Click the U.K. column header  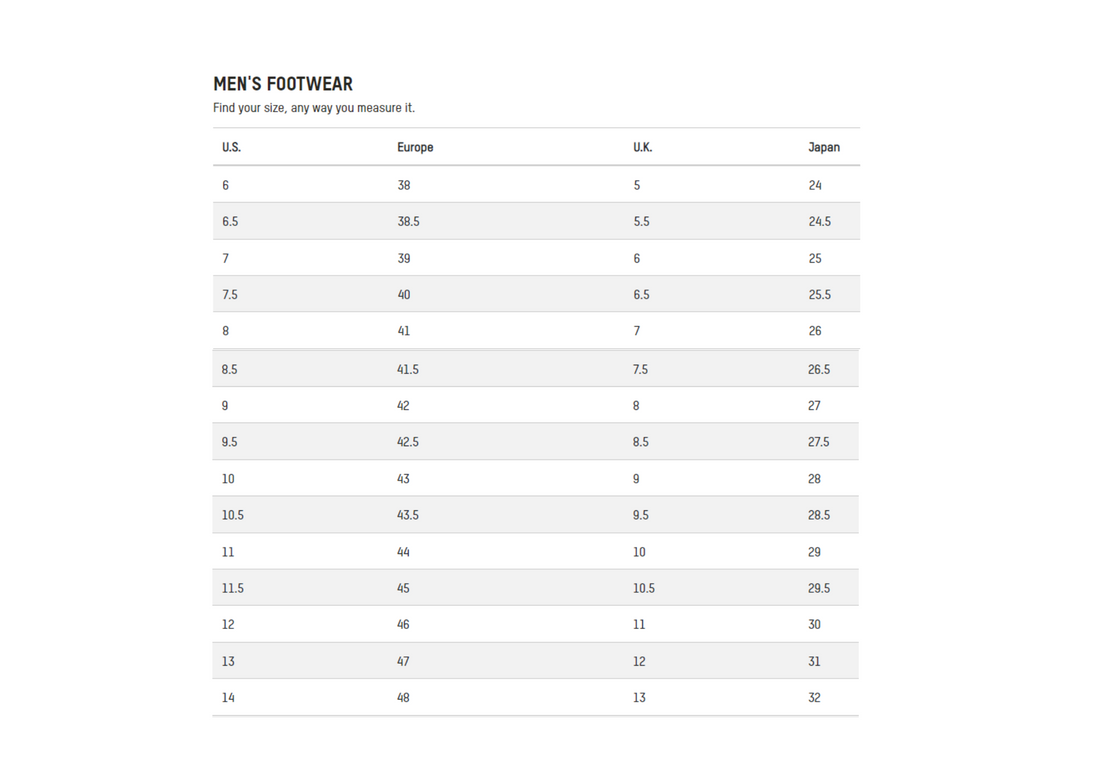click(x=642, y=147)
